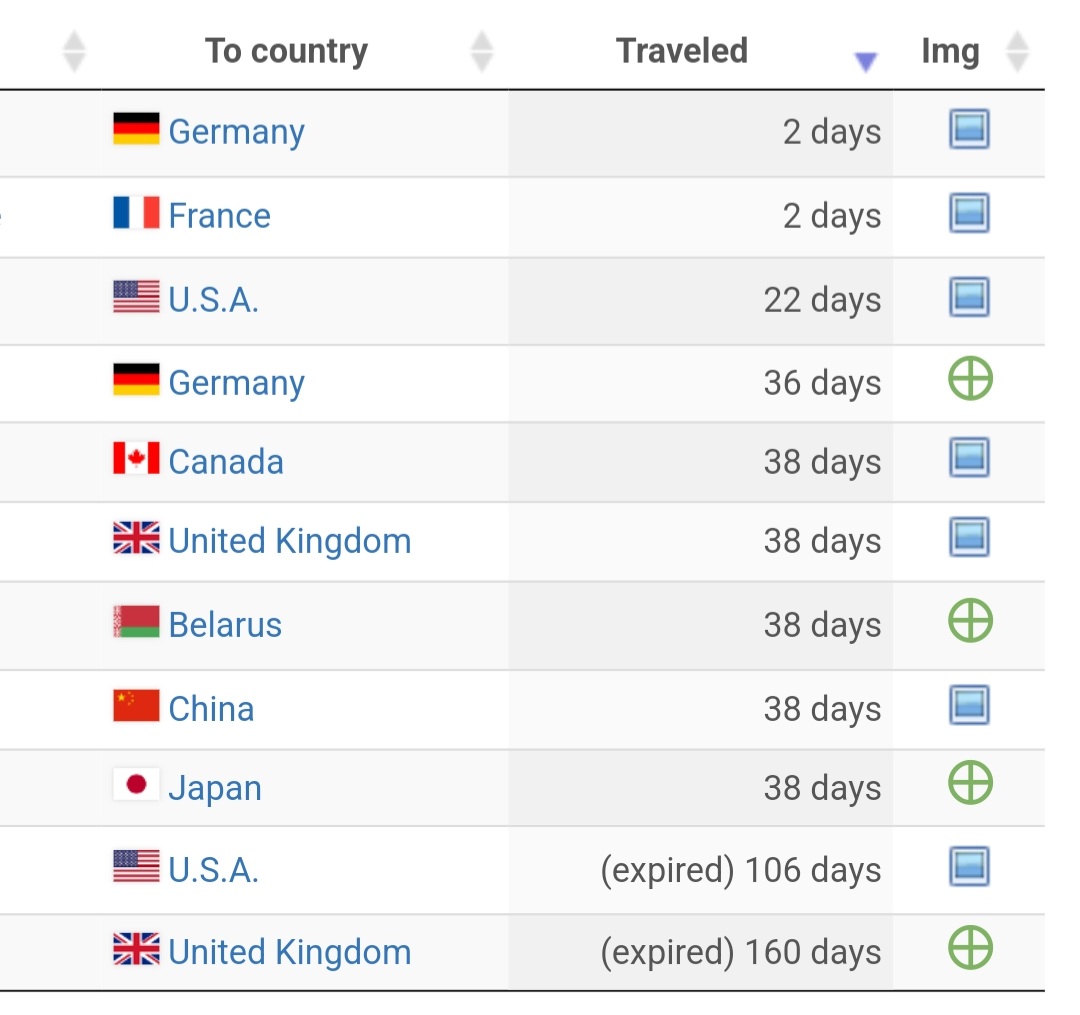
Task: Sort table by the Img column arrows
Action: pos(1017,52)
